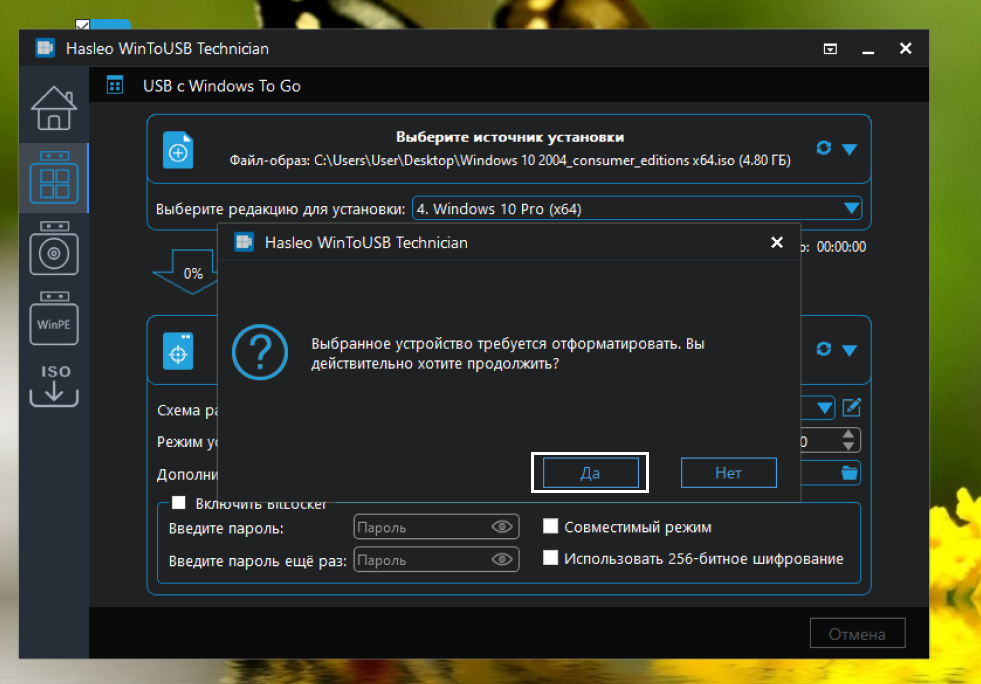Click the Отмена button
Image resolution: width=981 pixels, height=684 pixels.
857,633
